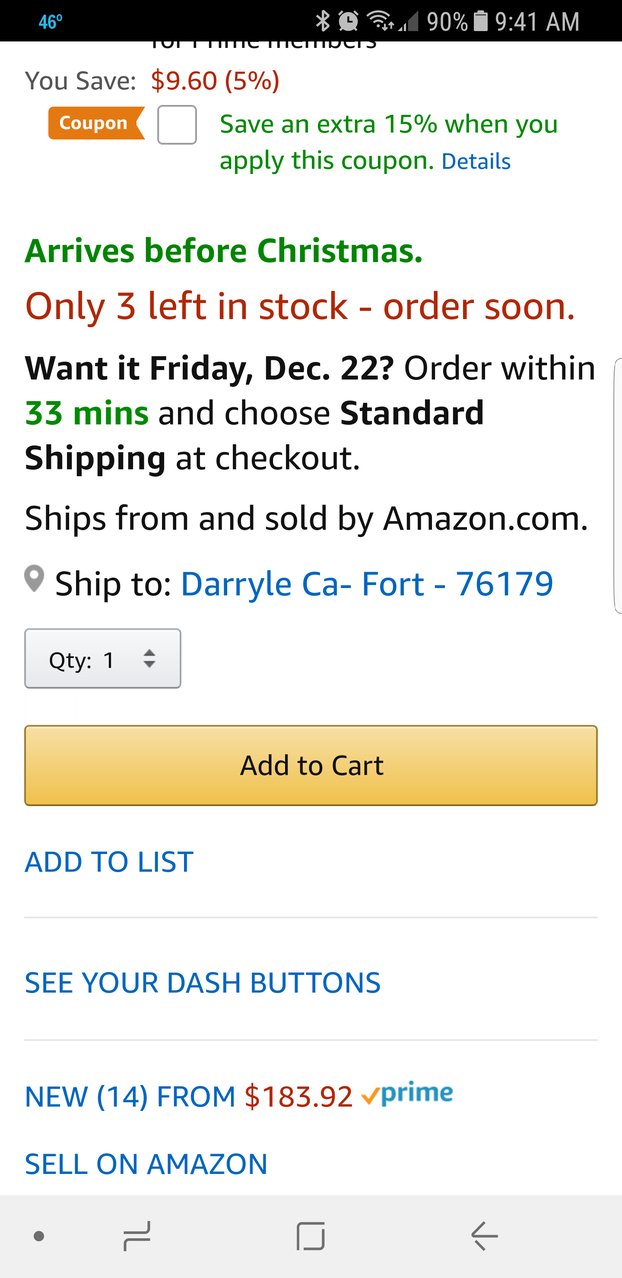The width and height of the screenshot is (622, 1278).
Task: View NEW (14) FROM $183.92 offers
Action: 189,1096
